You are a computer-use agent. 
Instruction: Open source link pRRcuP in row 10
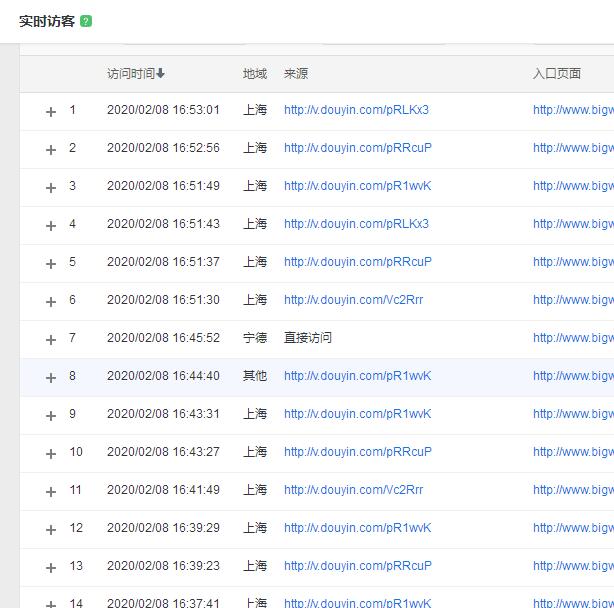[x=358, y=452]
